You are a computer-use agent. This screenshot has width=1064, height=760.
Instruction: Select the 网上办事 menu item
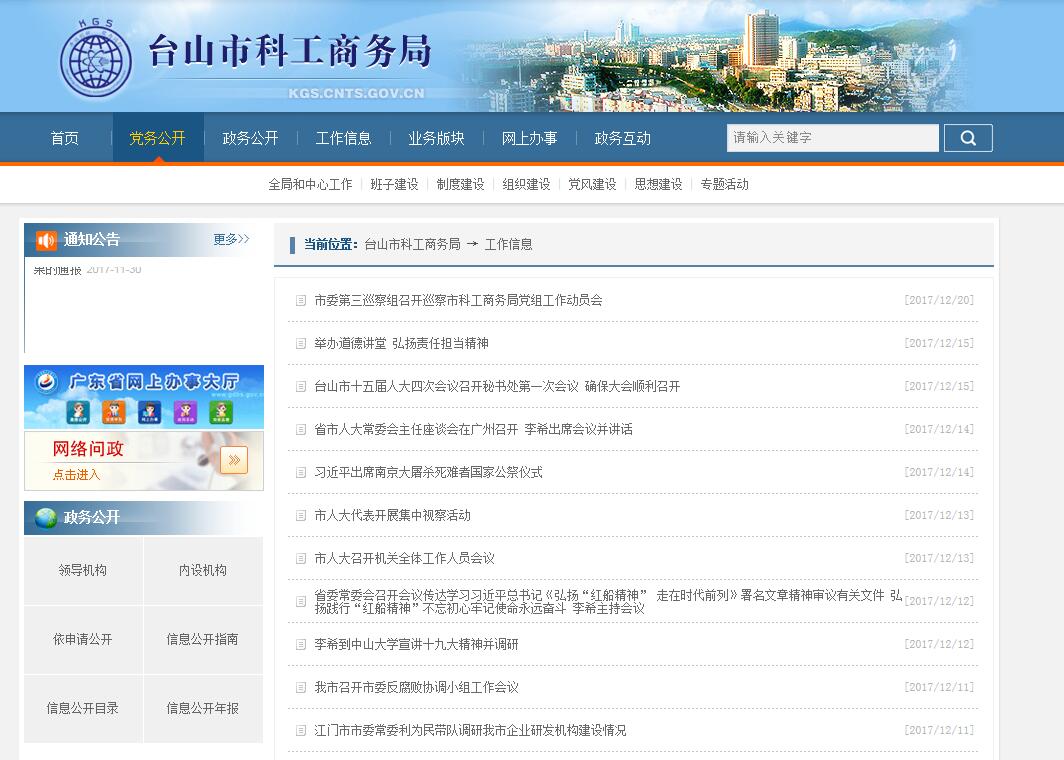click(x=529, y=138)
